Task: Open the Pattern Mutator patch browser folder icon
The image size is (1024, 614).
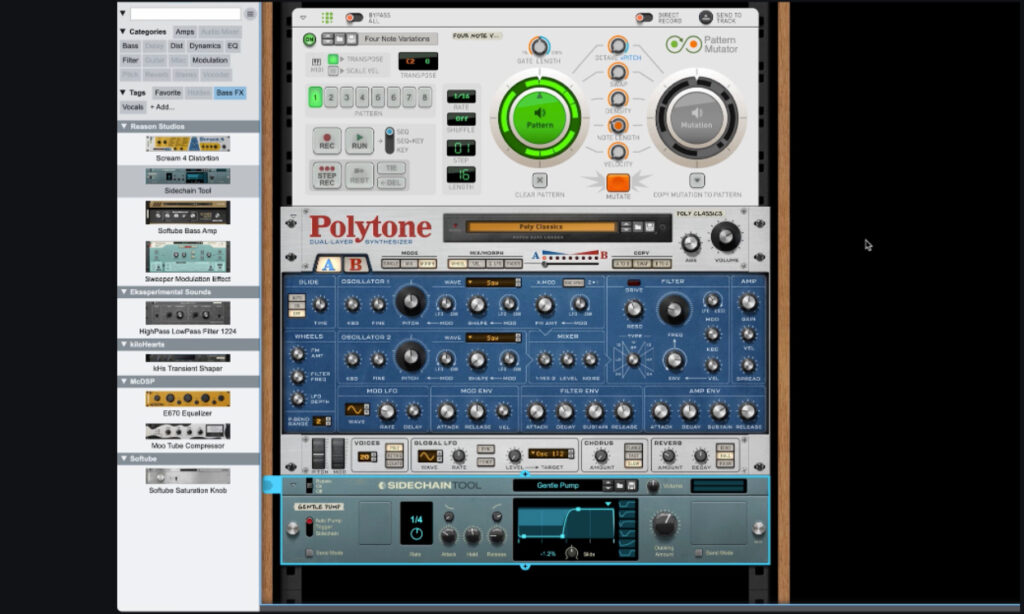Action: tap(340, 39)
